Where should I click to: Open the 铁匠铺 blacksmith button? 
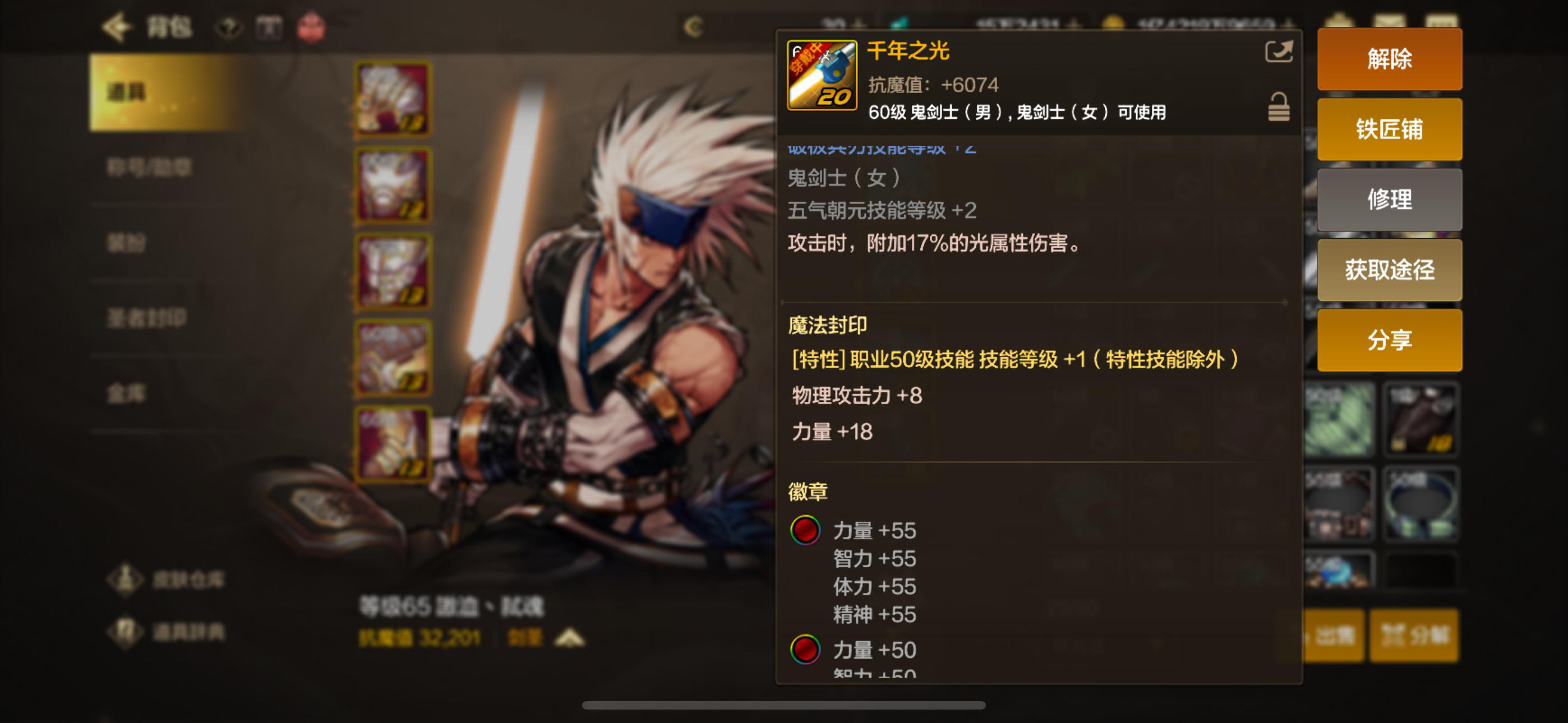pos(1390,129)
